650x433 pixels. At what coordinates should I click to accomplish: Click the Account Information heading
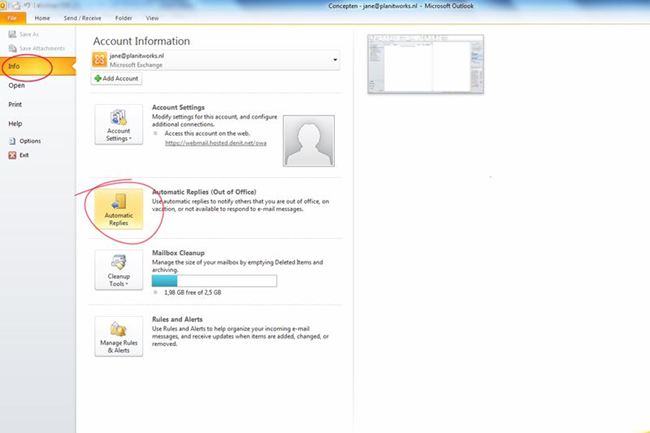(141, 41)
